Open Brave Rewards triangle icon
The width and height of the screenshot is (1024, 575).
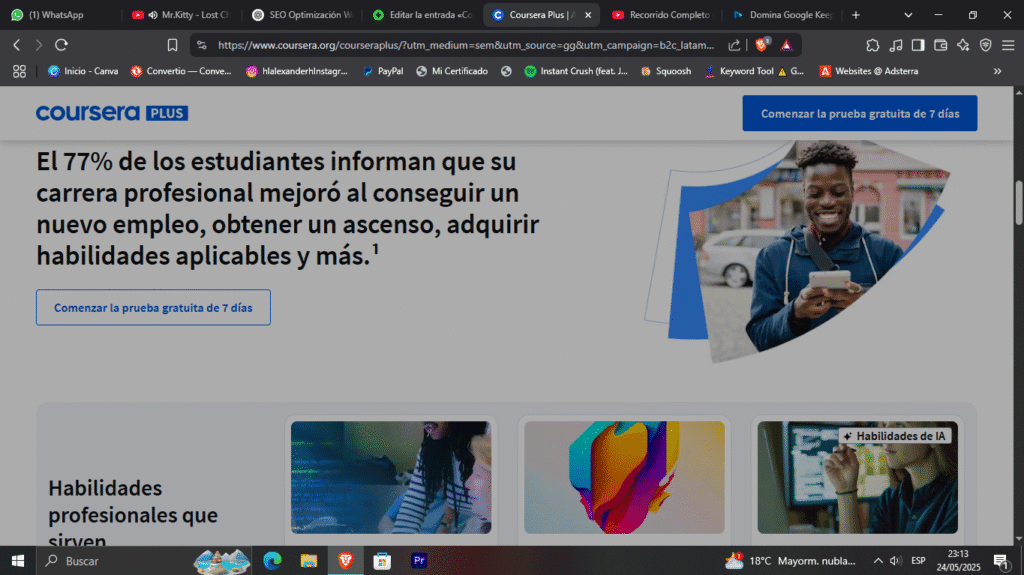786,45
